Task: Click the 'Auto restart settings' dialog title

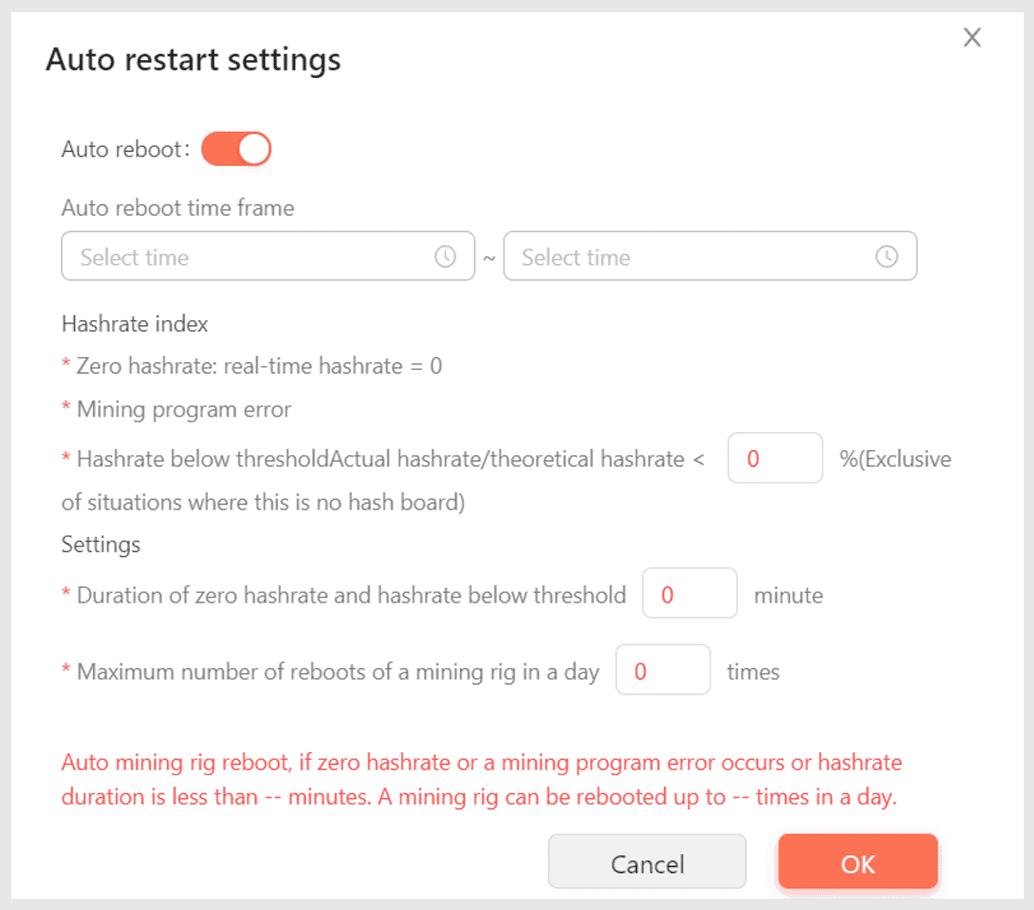Action: pyautogui.click(x=194, y=60)
